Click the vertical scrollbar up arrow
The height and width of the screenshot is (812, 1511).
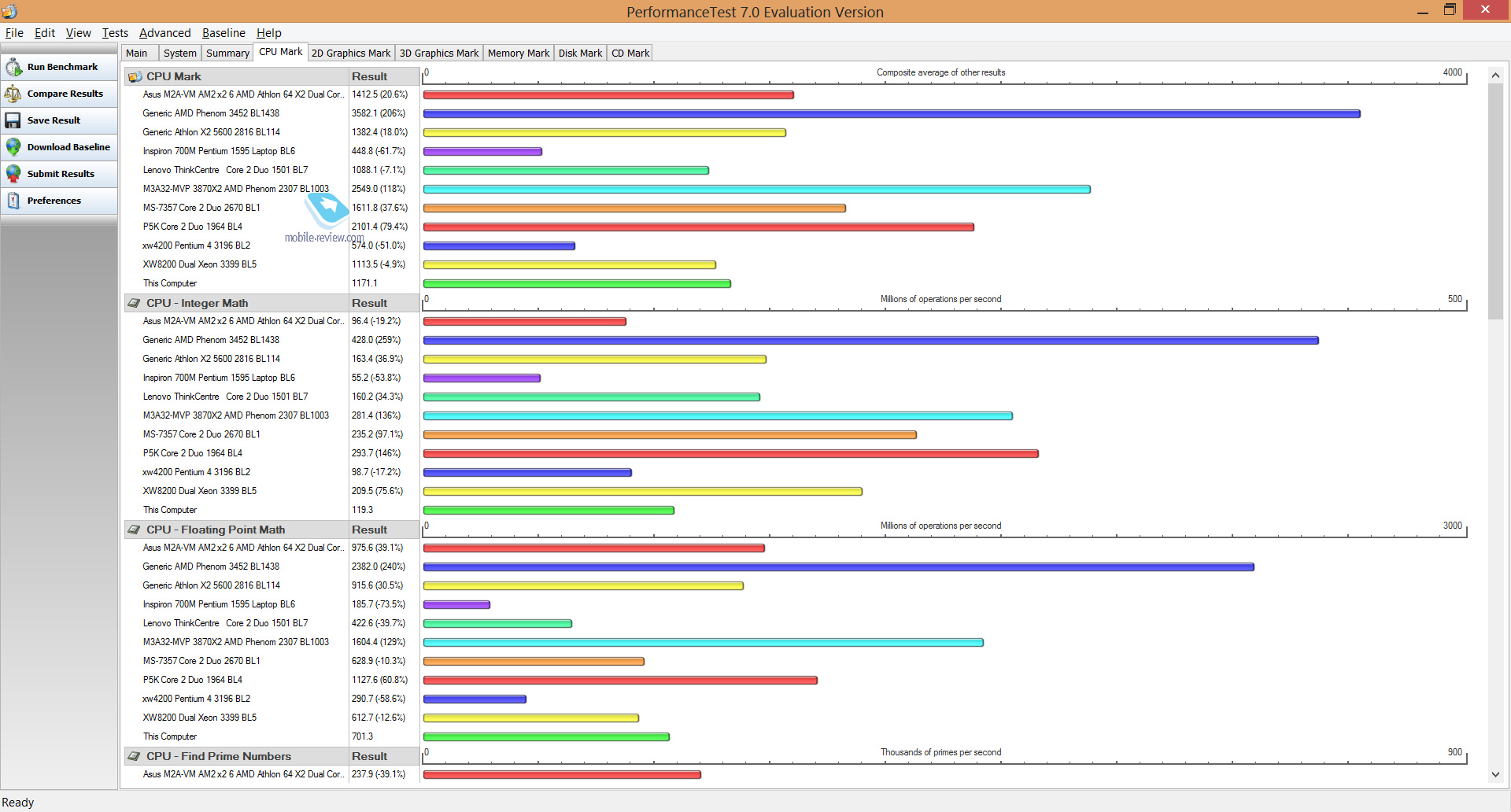click(x=1495, y=75)
